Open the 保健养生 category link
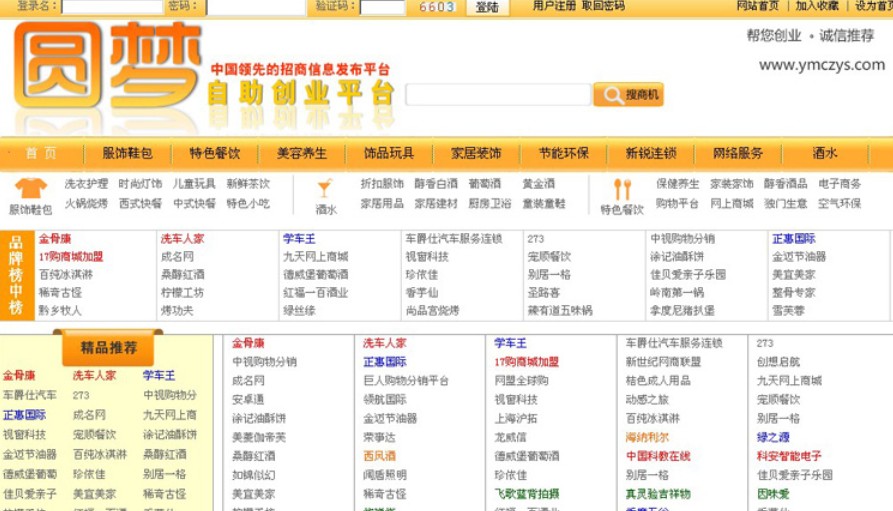This screenshot has width=893, height=511. pos(677,183)
